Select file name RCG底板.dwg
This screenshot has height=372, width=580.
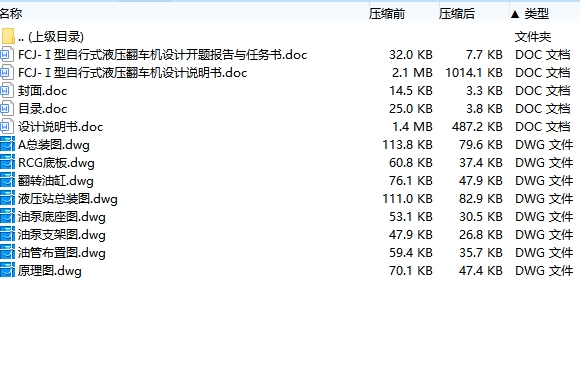56,163
